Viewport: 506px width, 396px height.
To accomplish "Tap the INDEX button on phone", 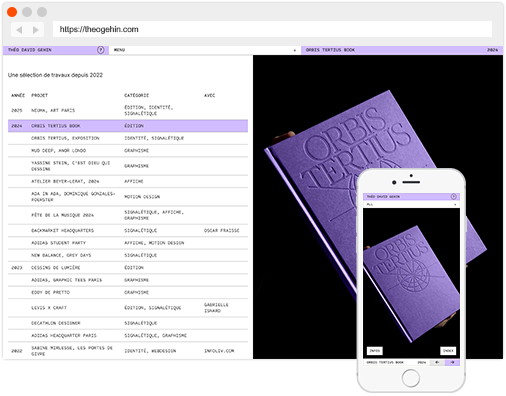I will [448, 351].
